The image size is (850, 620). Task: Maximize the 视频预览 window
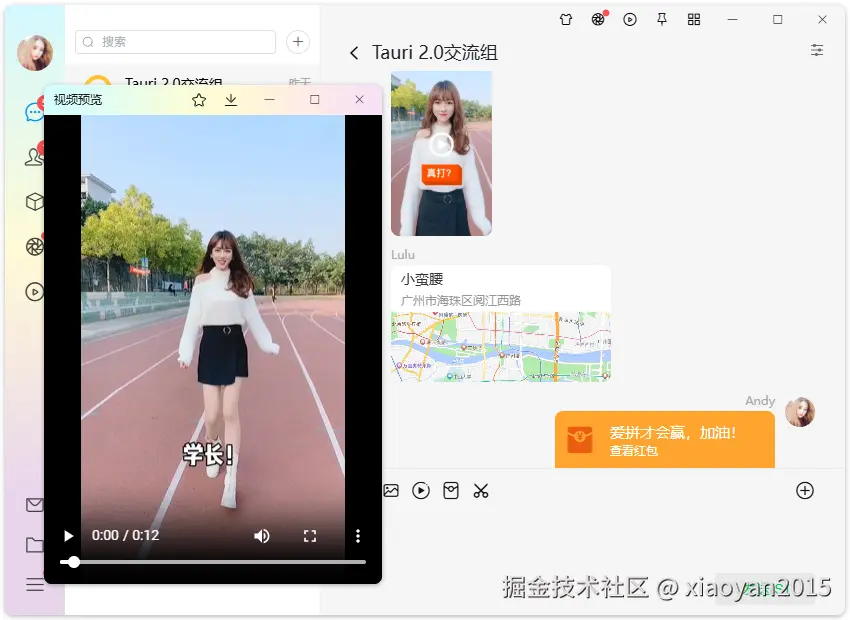pyautogui.click(x=314, y=100)
